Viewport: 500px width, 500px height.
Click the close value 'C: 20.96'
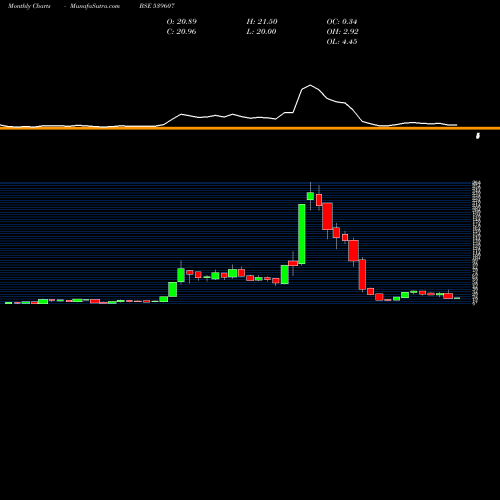point(181,32)
